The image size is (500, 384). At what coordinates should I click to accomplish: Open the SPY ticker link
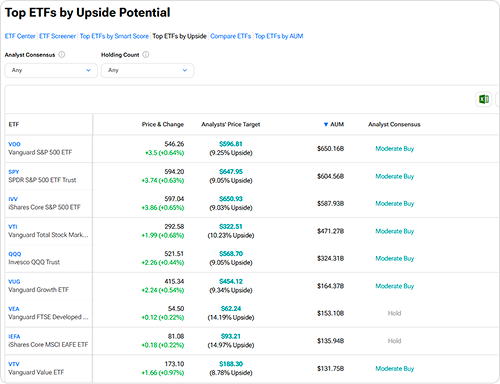point(14,172)
